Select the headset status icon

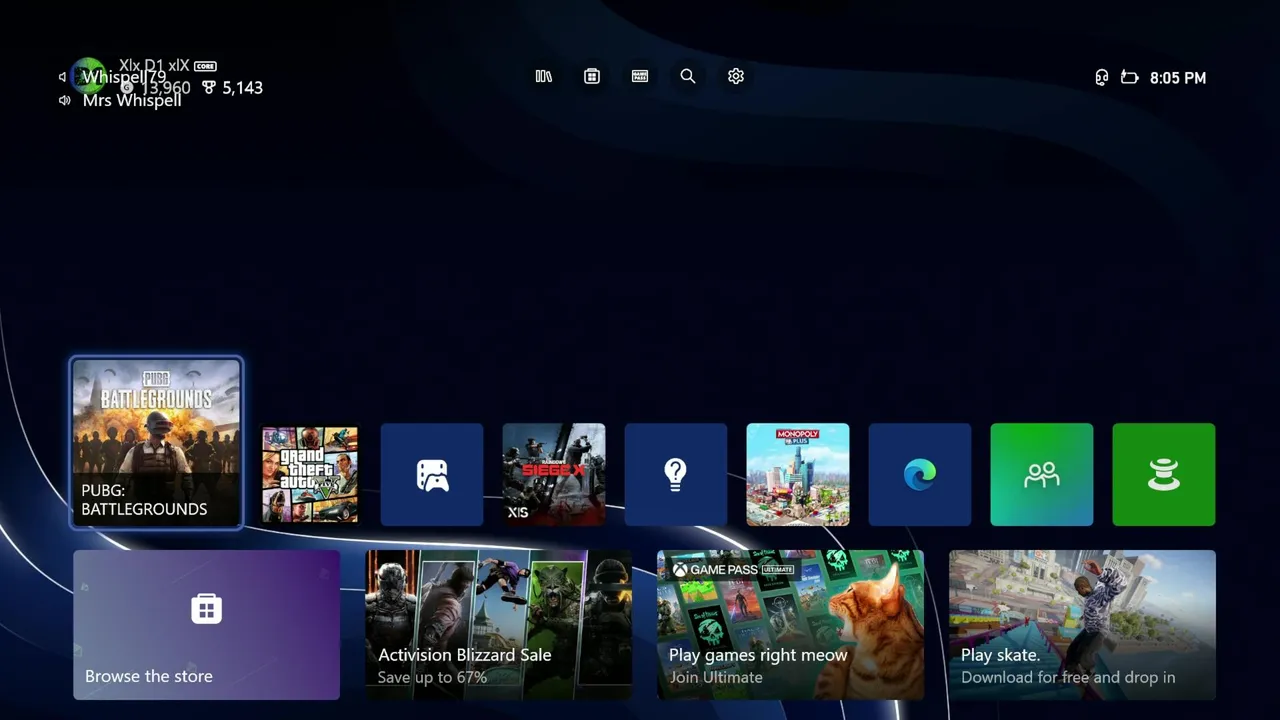point(1102,77)
